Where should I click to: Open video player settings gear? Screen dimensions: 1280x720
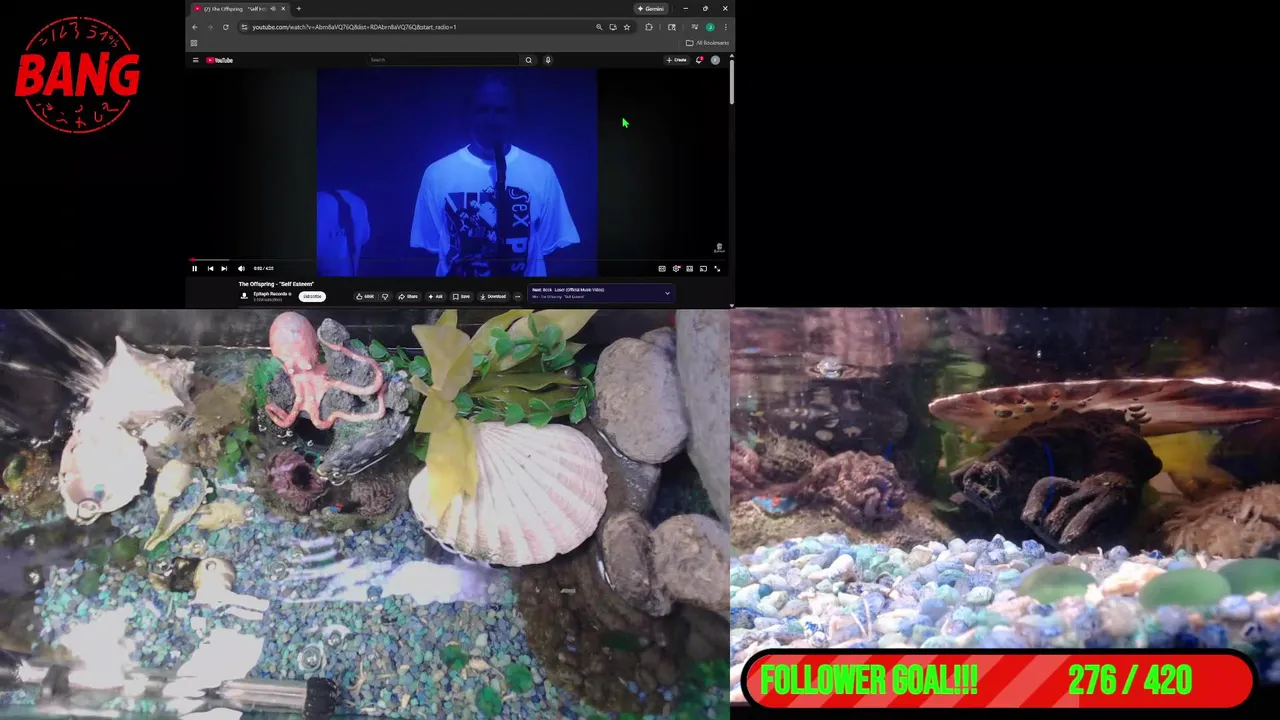click(676, 268)
